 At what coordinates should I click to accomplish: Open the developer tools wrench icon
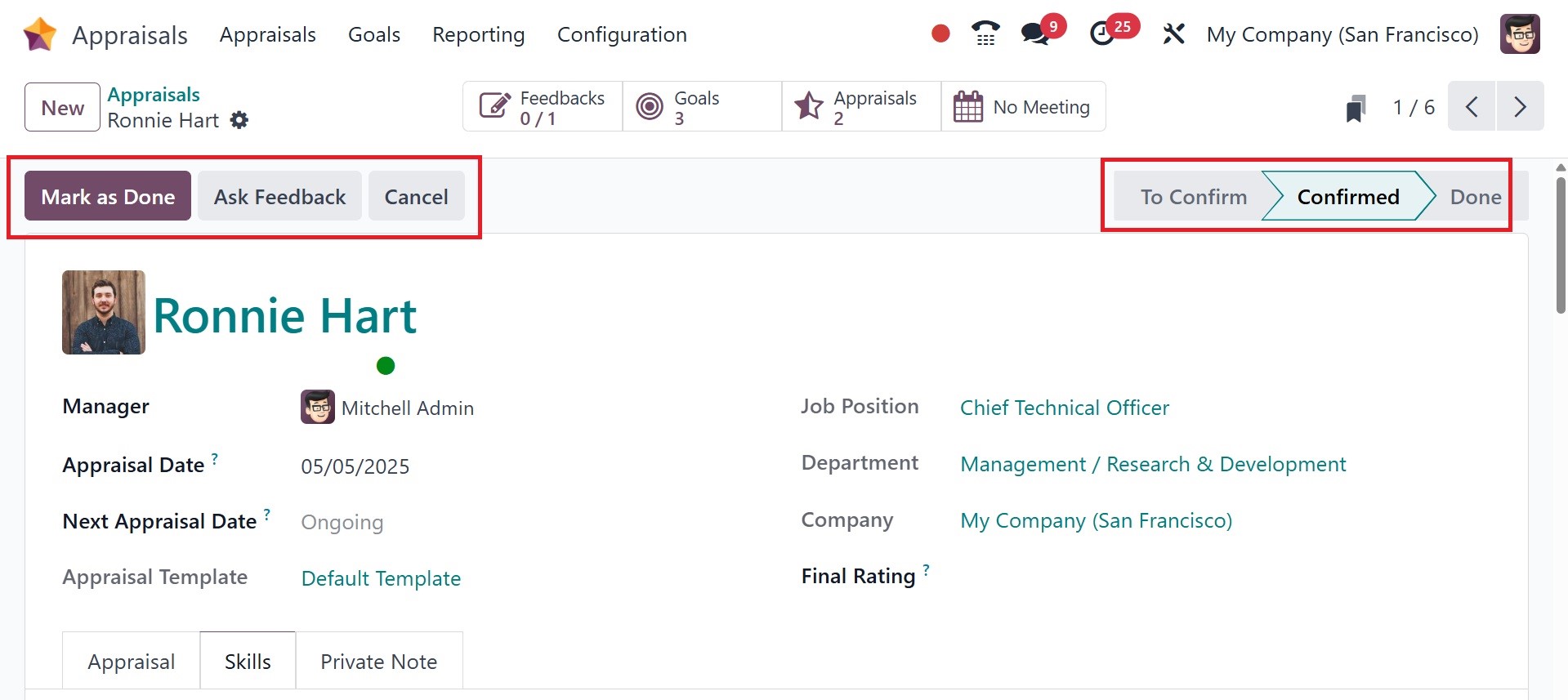(x=1173, y=34)
